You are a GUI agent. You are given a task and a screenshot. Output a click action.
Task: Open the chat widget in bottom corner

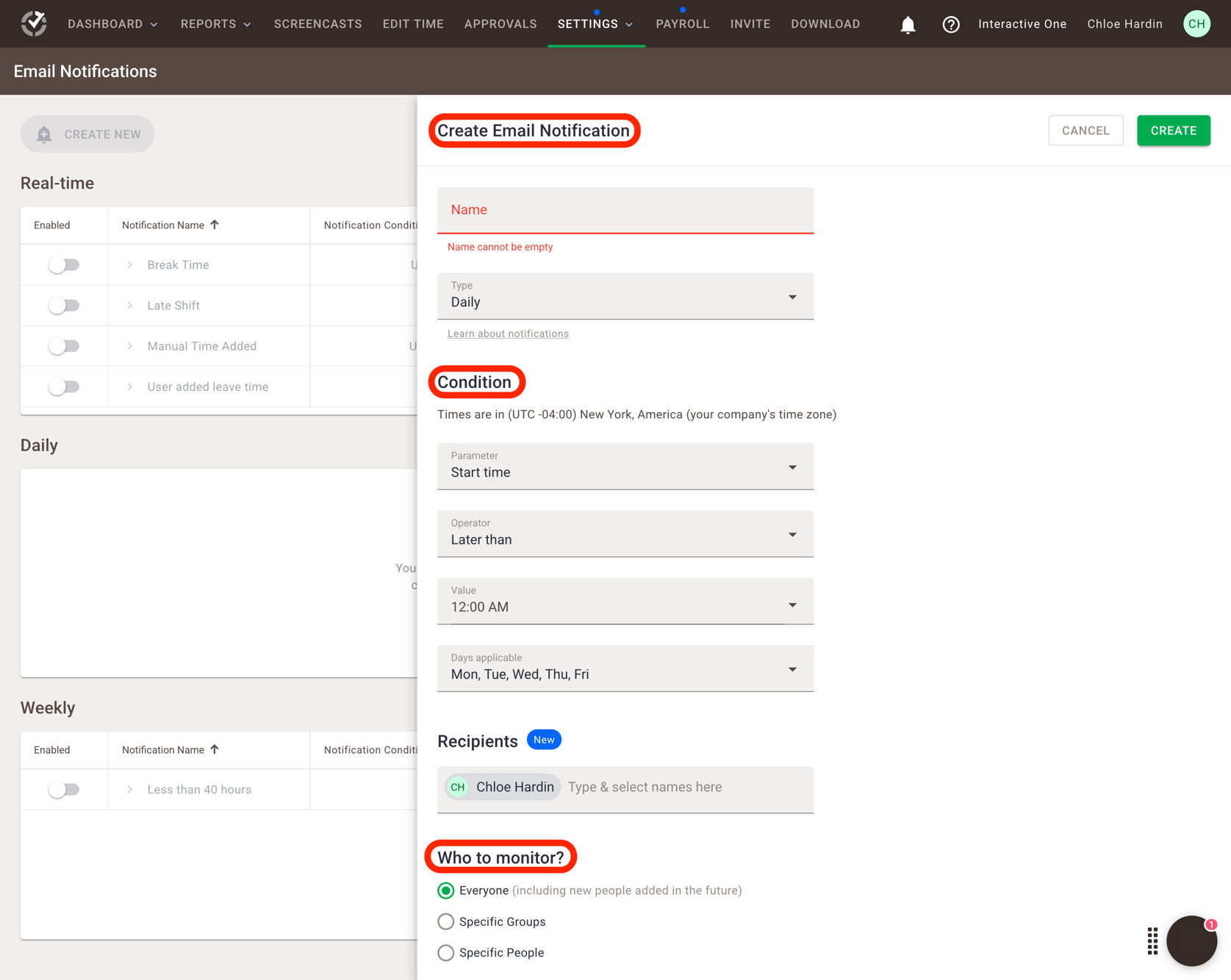(1191, 940)
